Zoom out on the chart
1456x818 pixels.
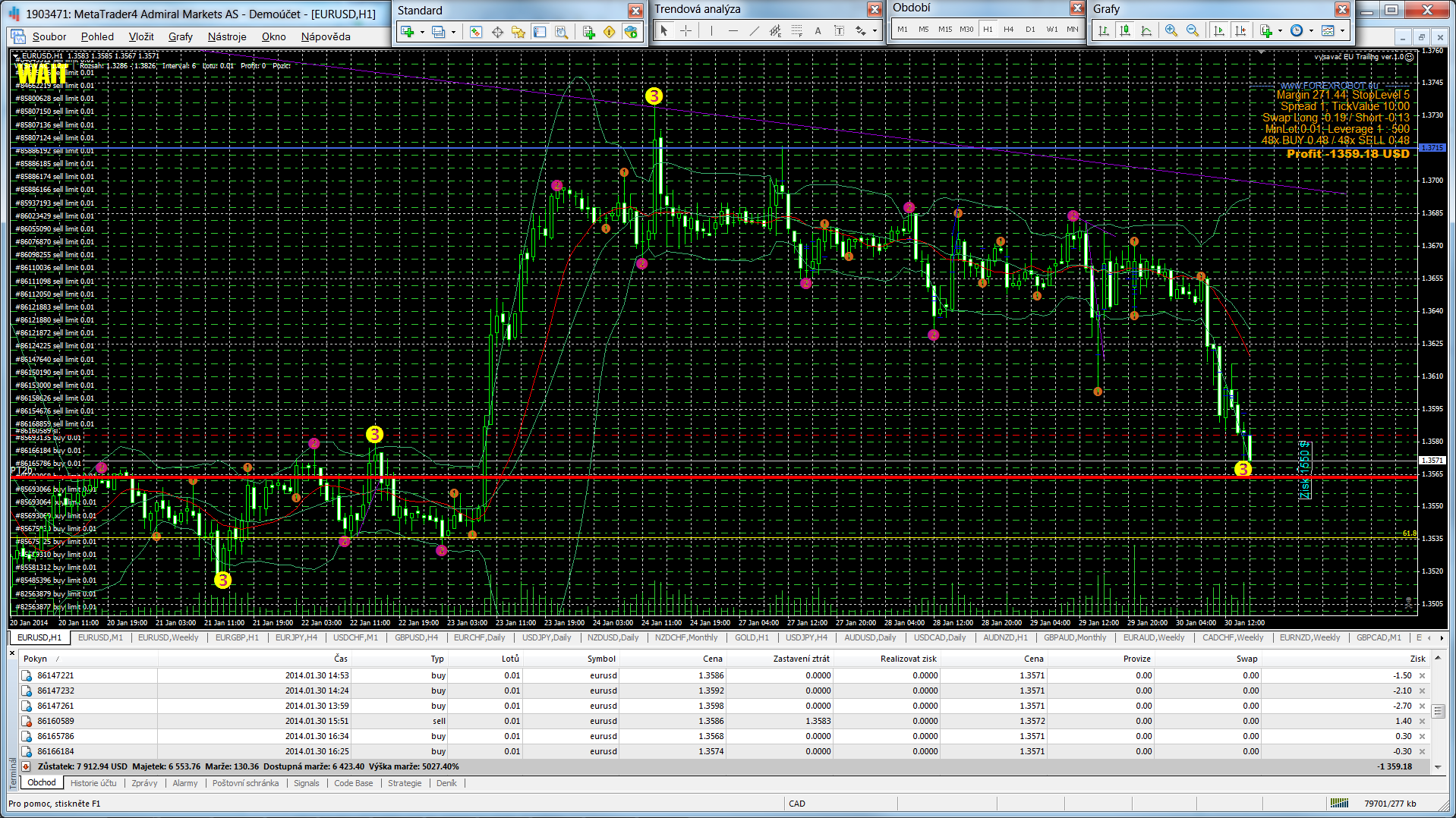pyautogui.click(x=1193, y=30)
